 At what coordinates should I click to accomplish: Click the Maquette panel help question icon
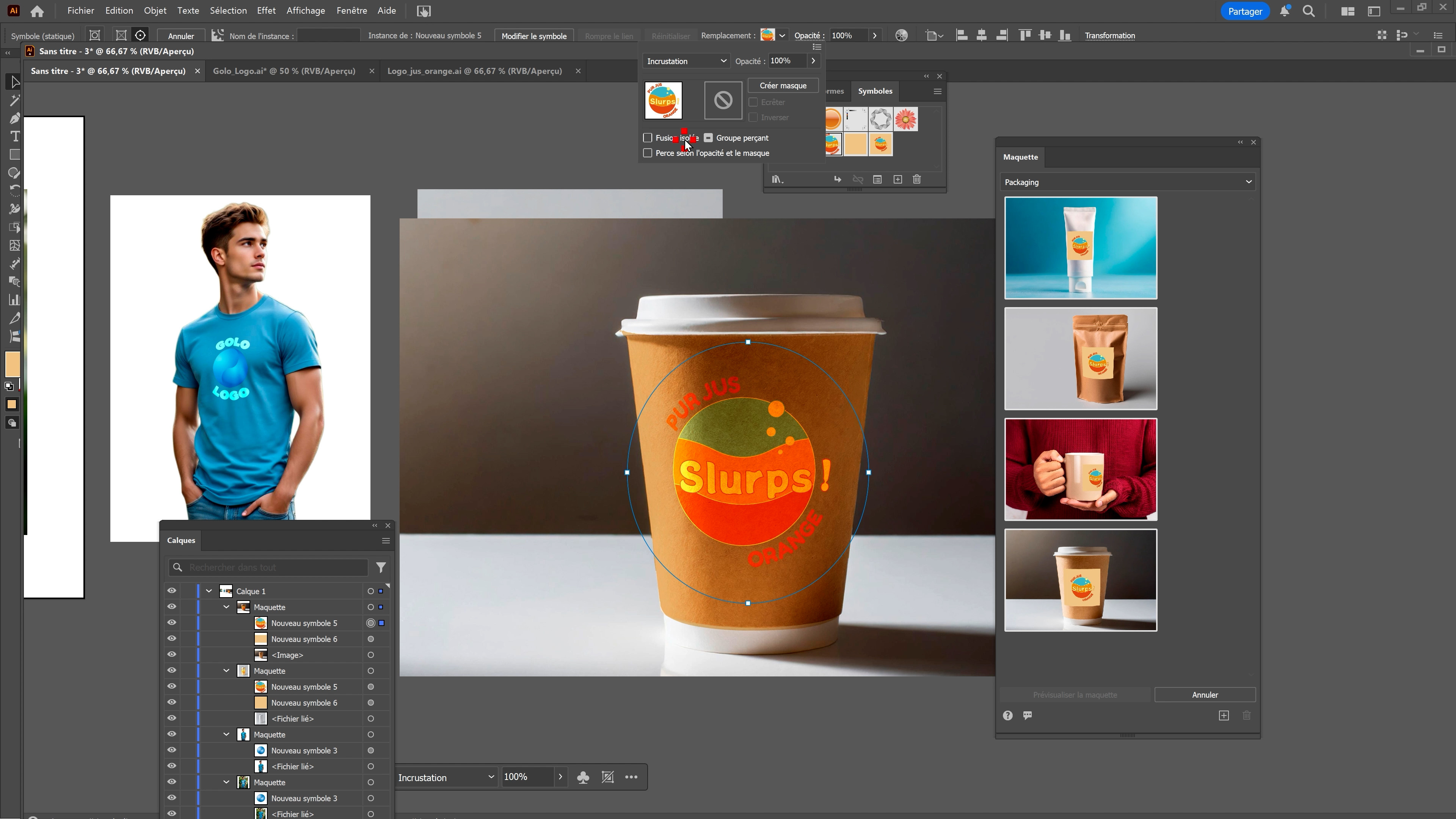[1008, 715]
